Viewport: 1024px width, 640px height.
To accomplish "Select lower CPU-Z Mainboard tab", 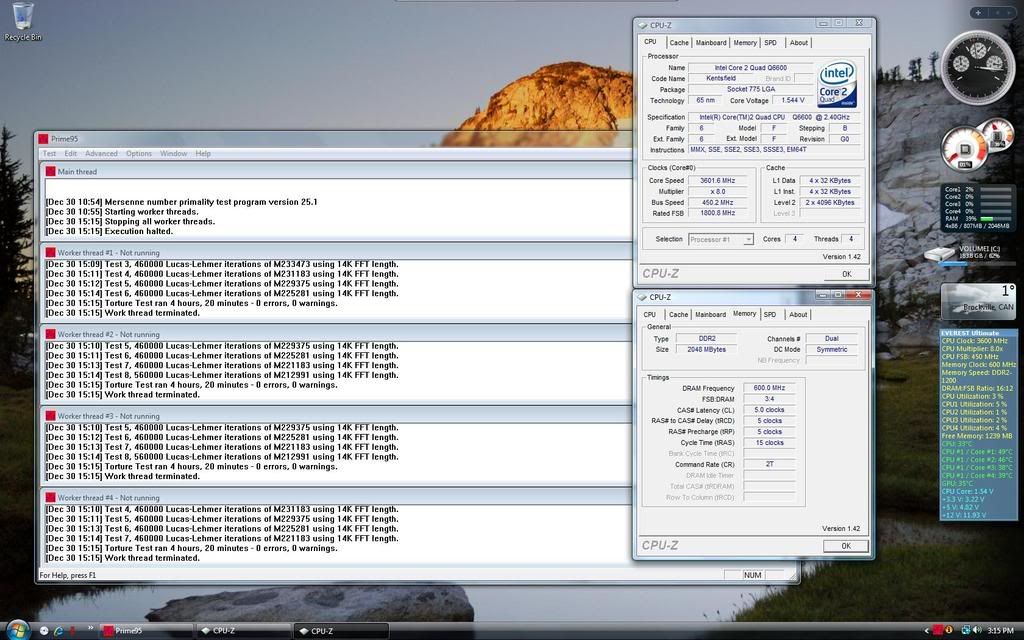I will pos(710,314).
